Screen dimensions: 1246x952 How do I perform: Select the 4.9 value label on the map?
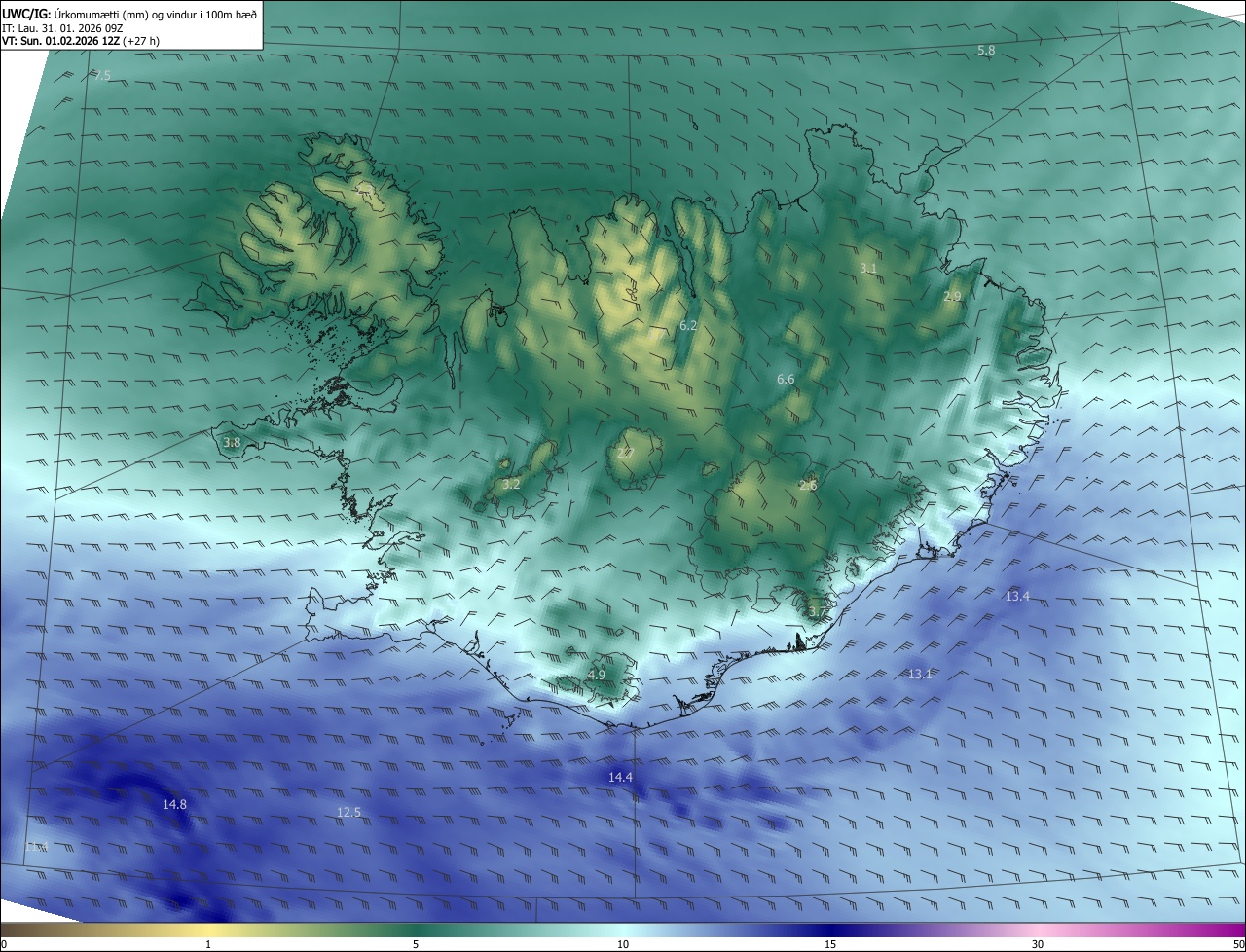(597, 675)
